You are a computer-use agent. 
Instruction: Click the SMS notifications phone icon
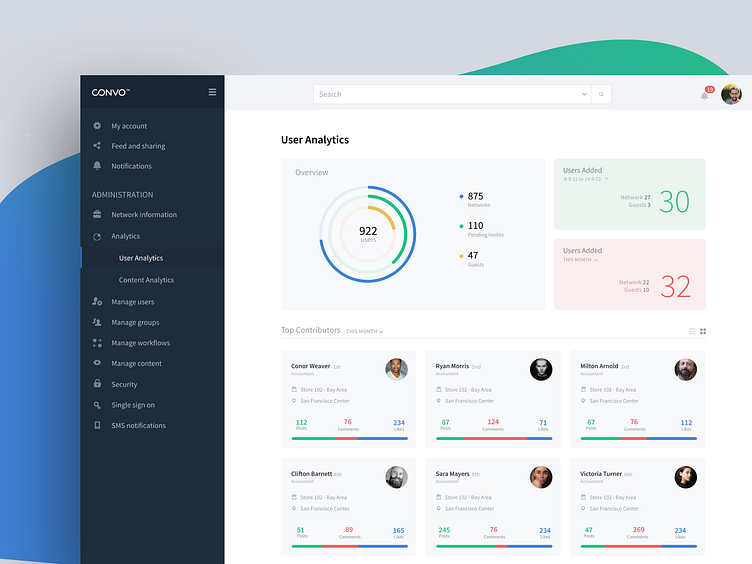[x=97, y=425]
